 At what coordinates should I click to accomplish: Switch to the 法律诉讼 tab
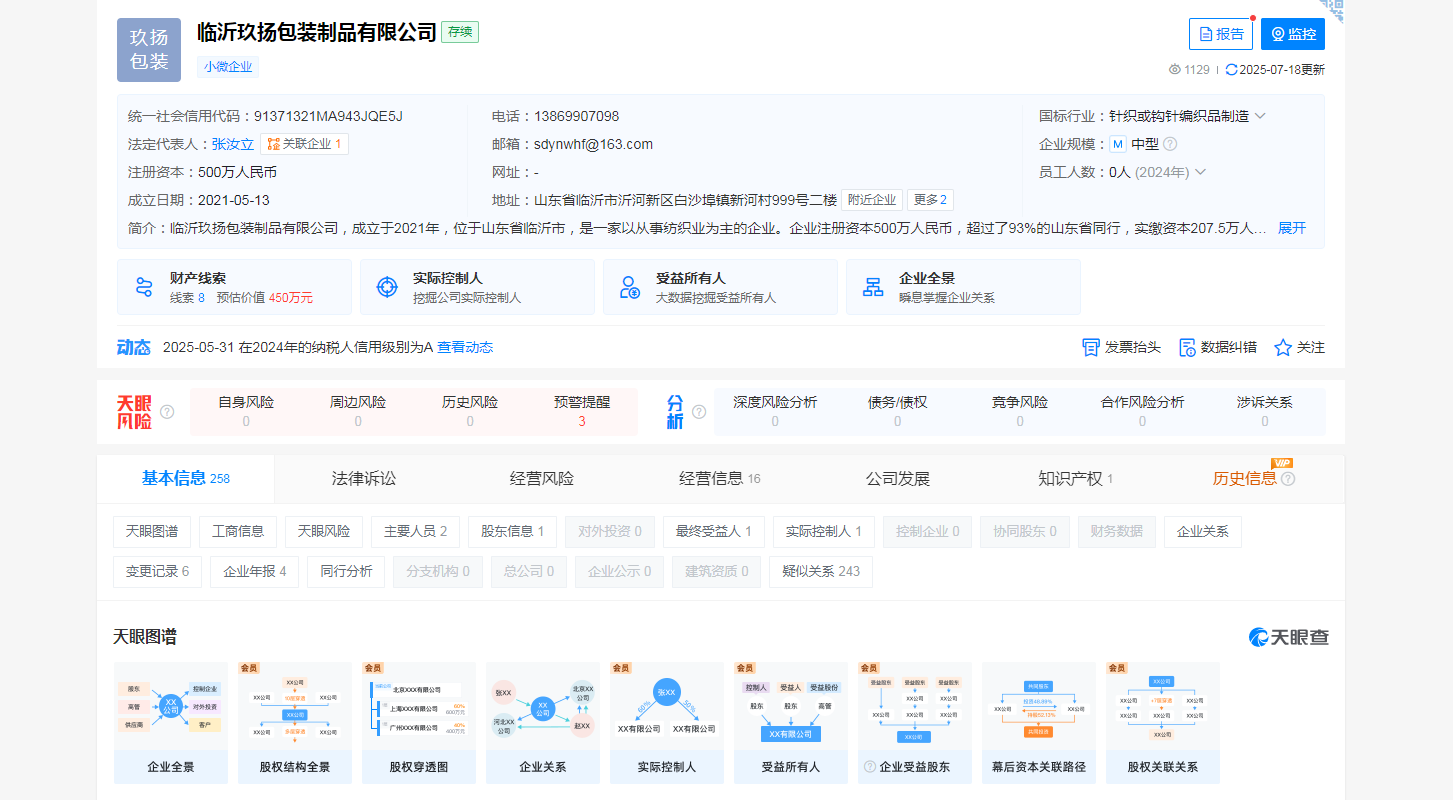[364, 479]
